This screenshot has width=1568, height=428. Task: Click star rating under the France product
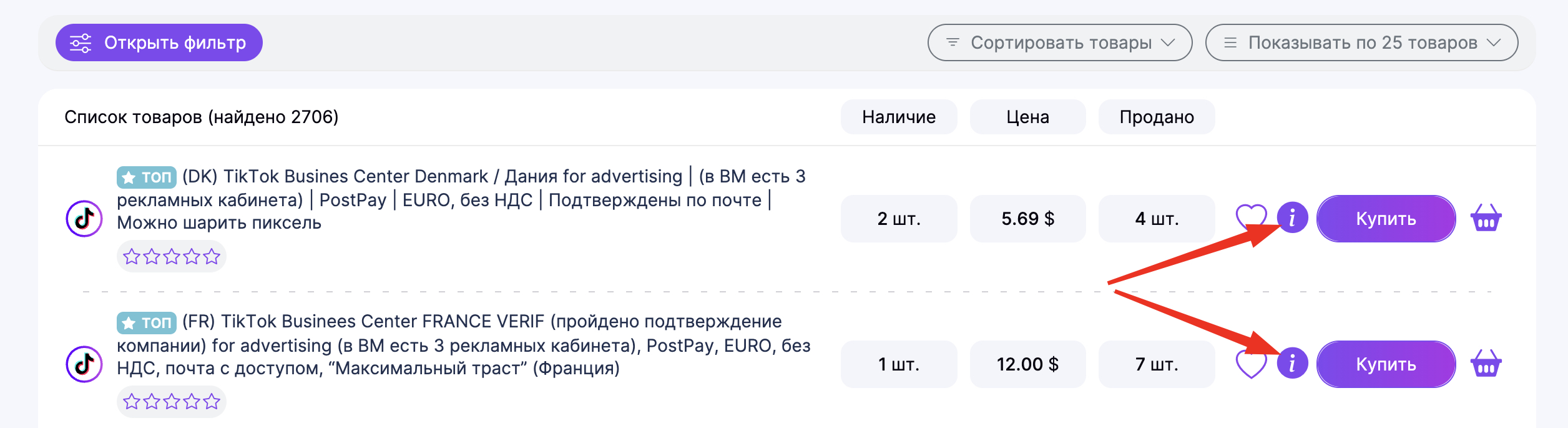click(172, 401)
